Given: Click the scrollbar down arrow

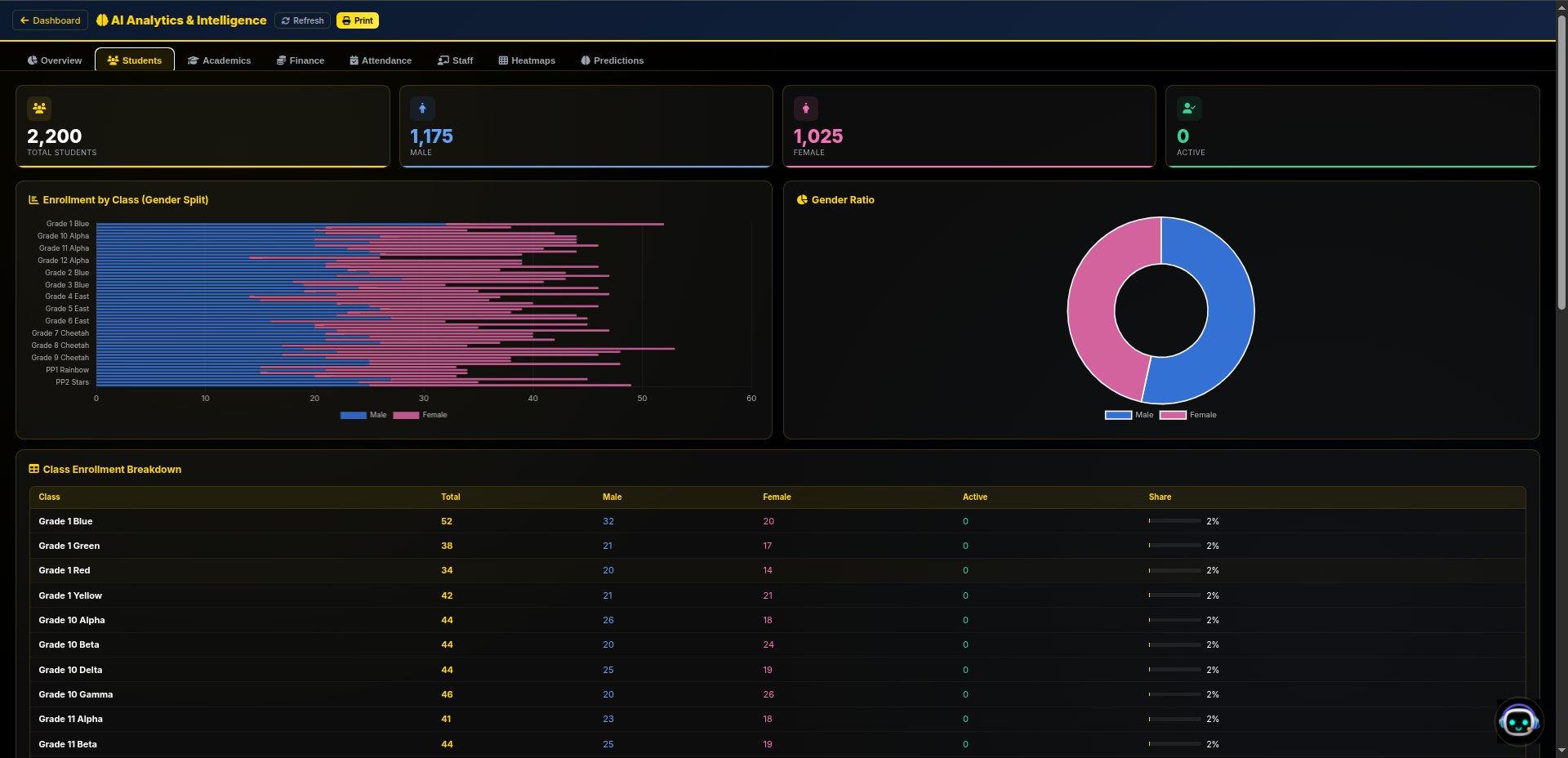Looking at the screenshot, I should 1561,750.
